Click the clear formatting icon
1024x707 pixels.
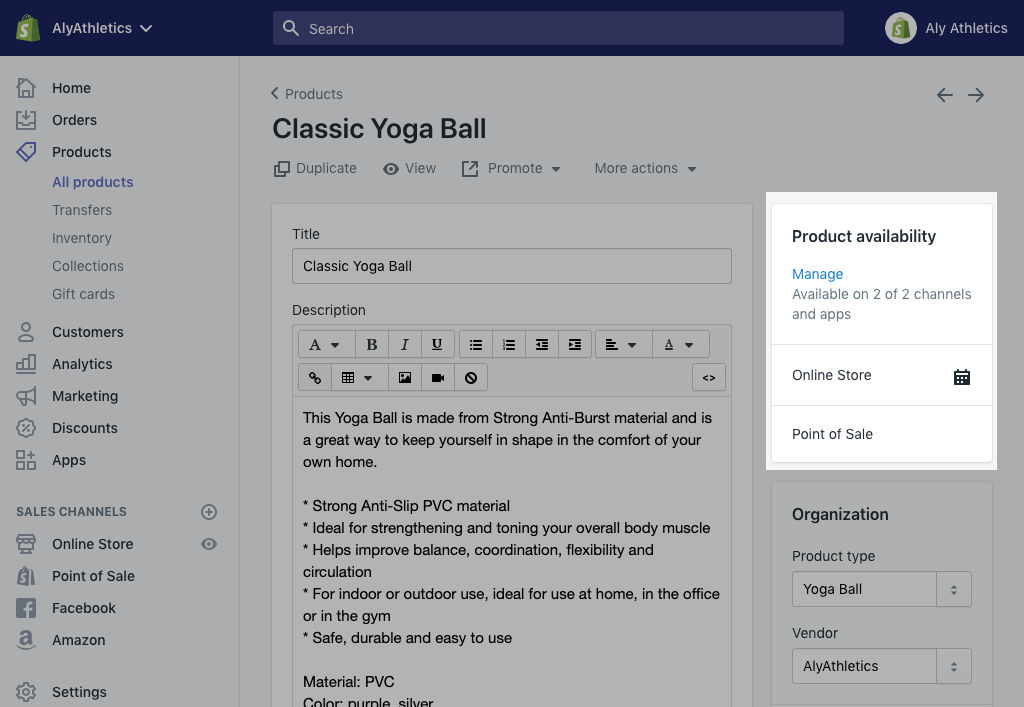point(471,378)
